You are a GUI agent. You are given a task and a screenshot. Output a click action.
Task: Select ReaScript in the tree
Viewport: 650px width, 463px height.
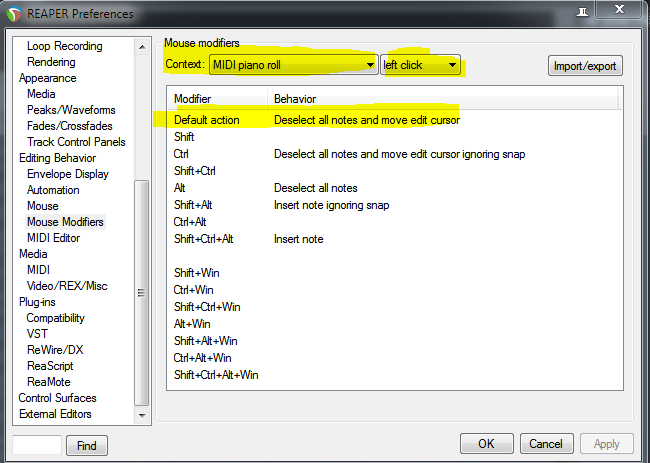coord(50,366)
